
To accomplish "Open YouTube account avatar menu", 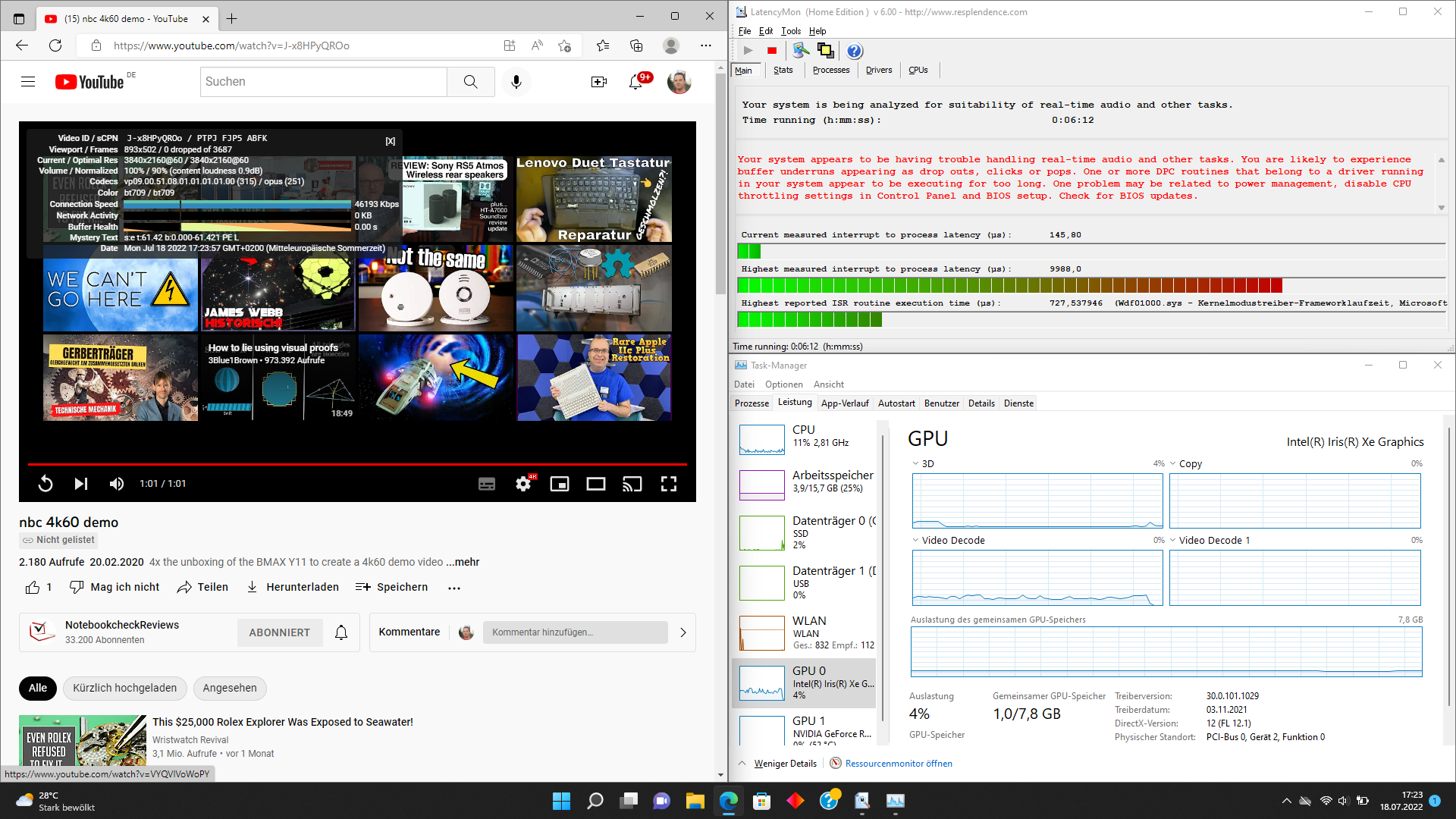I will tap(679, 82).
